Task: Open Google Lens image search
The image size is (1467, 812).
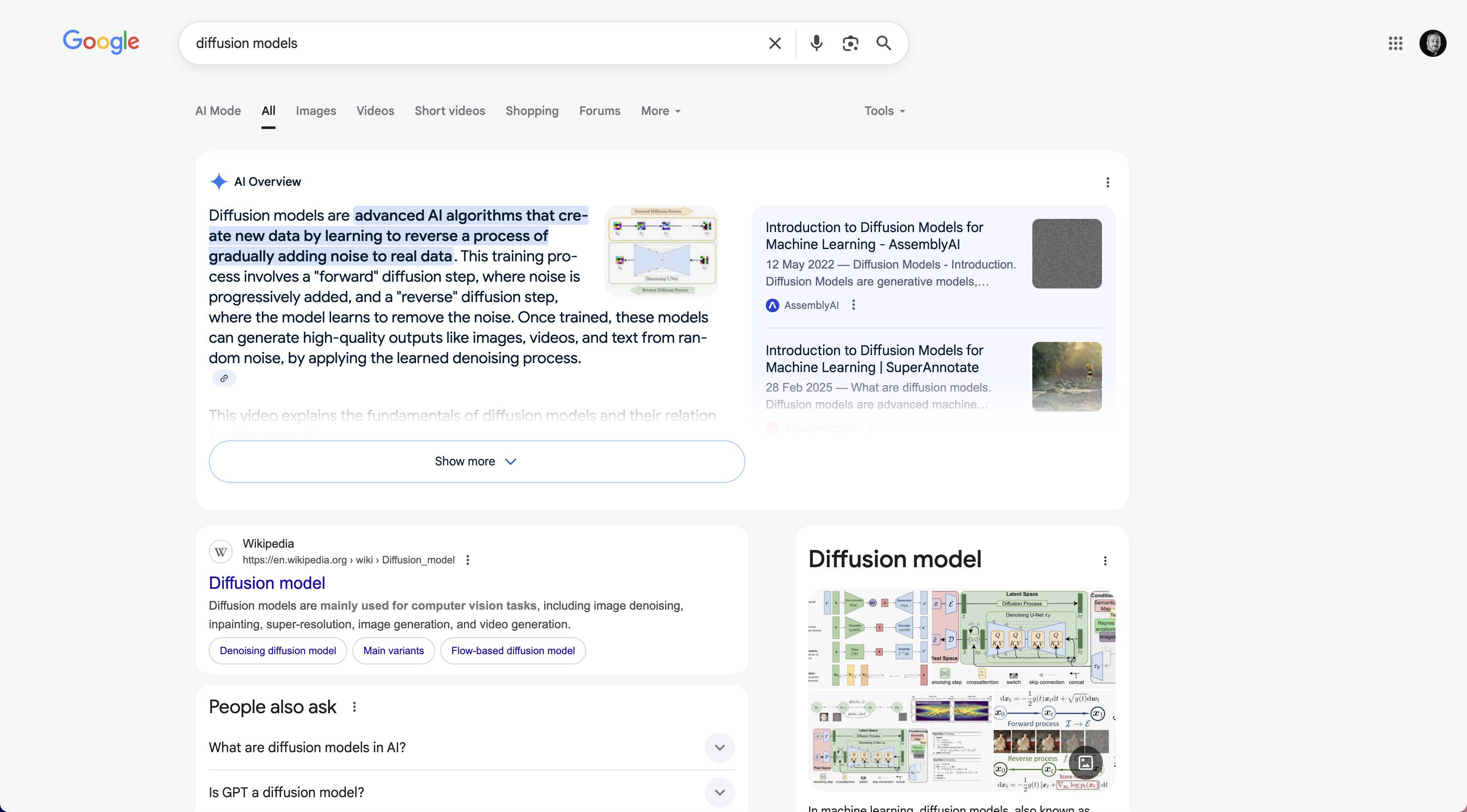Action: pos(850,43)
